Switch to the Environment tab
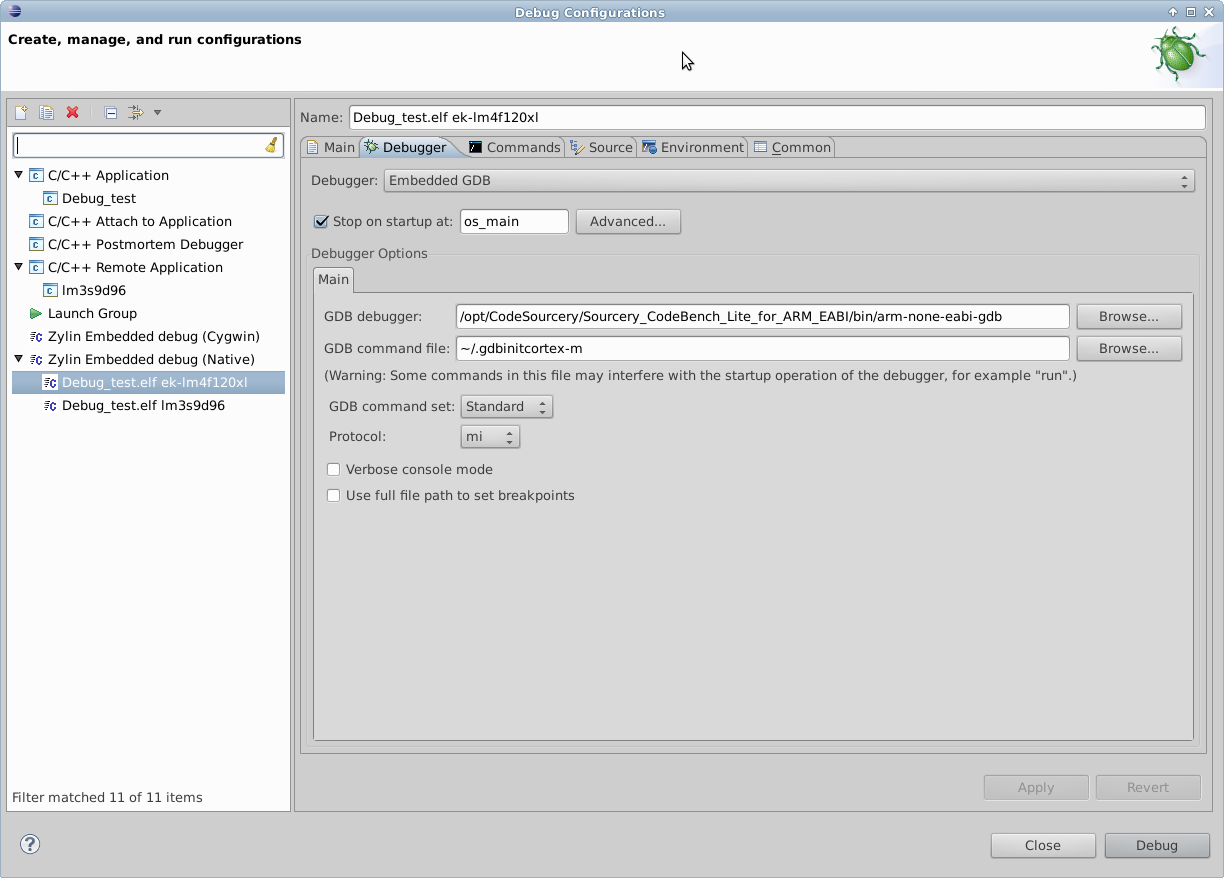 tap(693, 147)
